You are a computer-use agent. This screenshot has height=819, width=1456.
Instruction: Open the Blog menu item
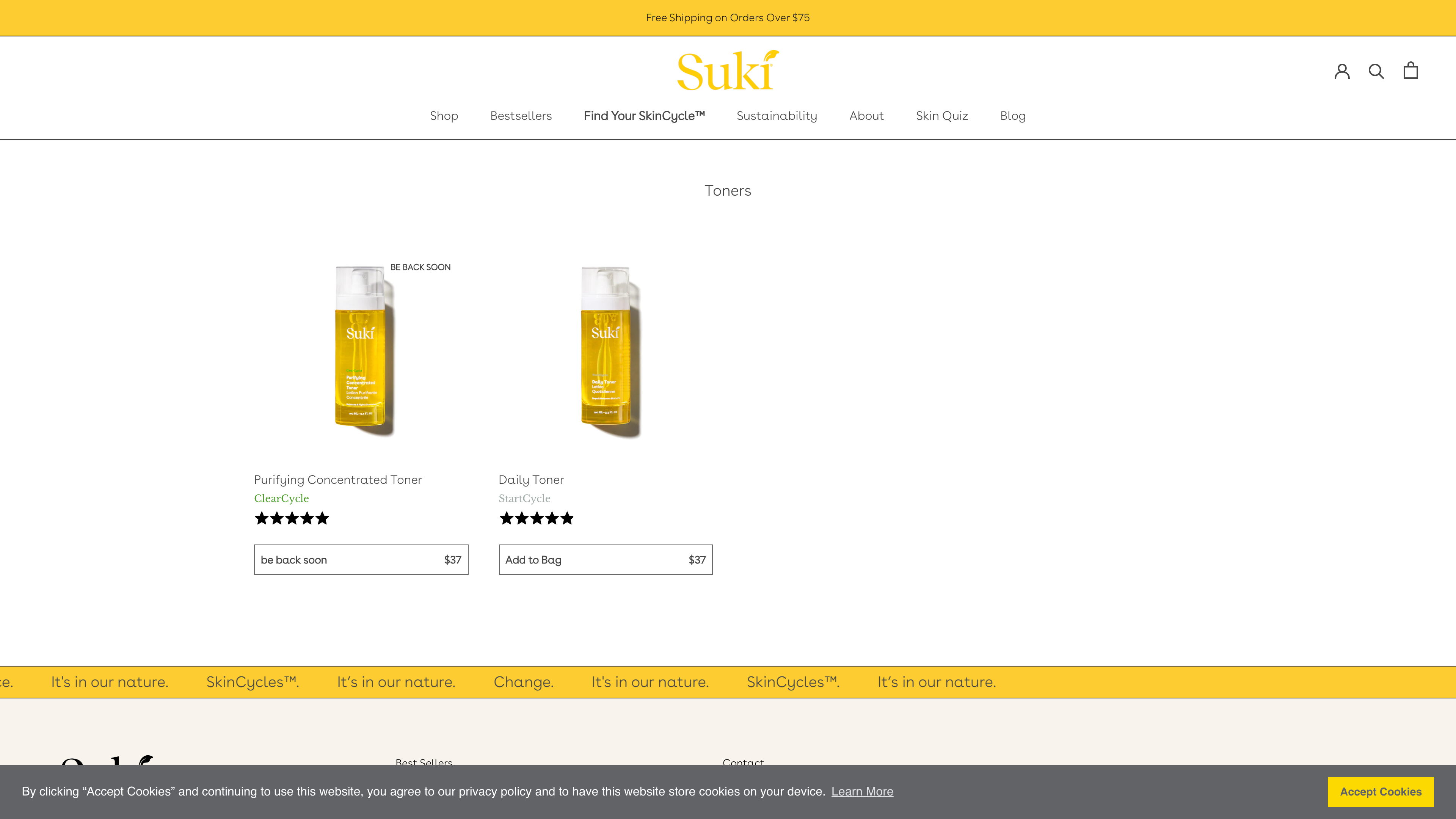click(x=1012, y=116)
